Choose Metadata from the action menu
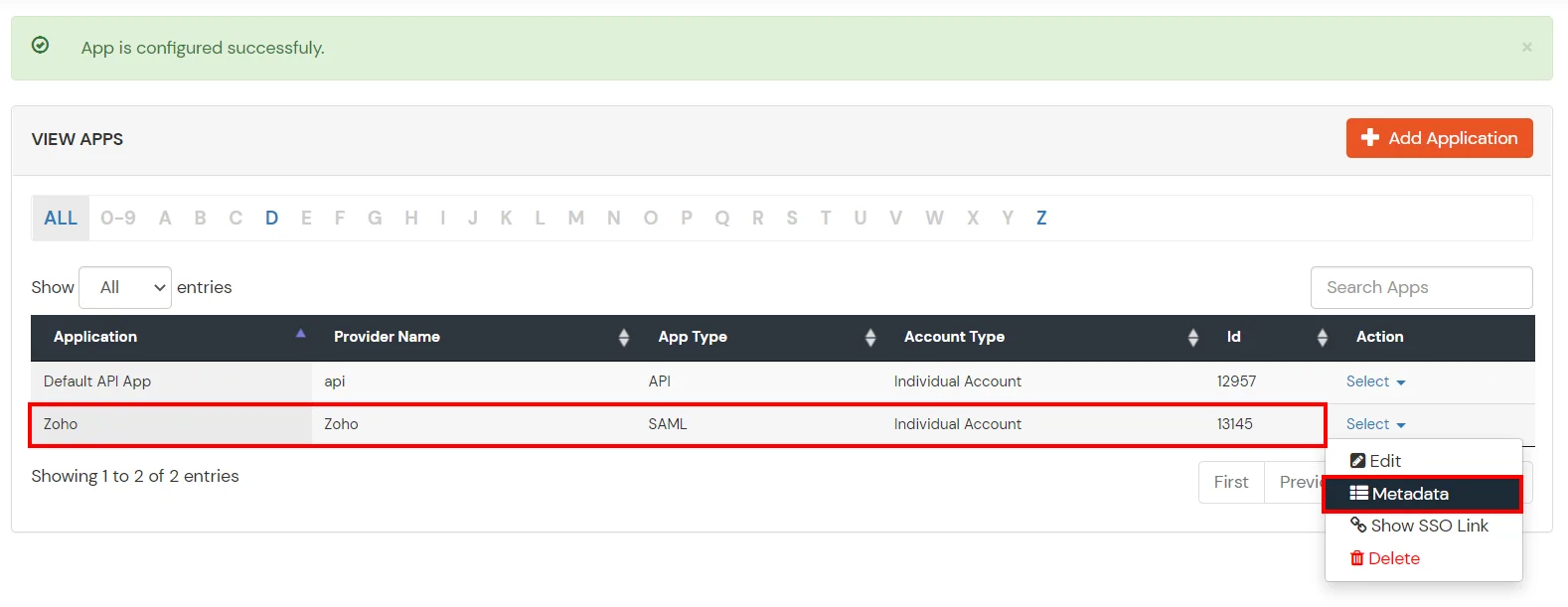This screenshot has width=1568, height=607. 1422,494
